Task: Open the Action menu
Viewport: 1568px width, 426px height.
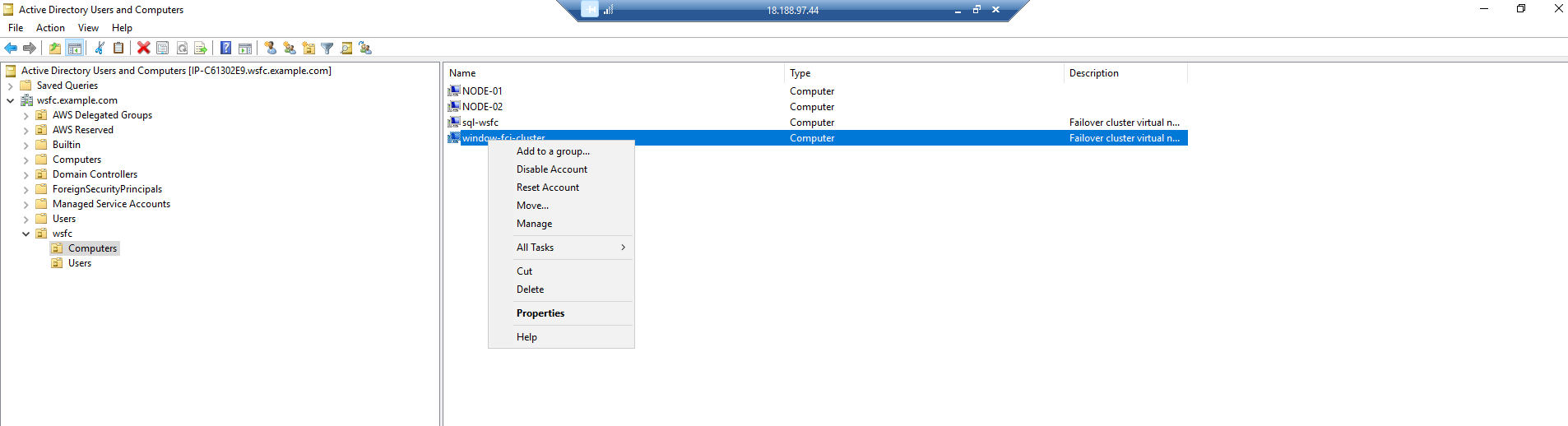Action: (50, 28)
